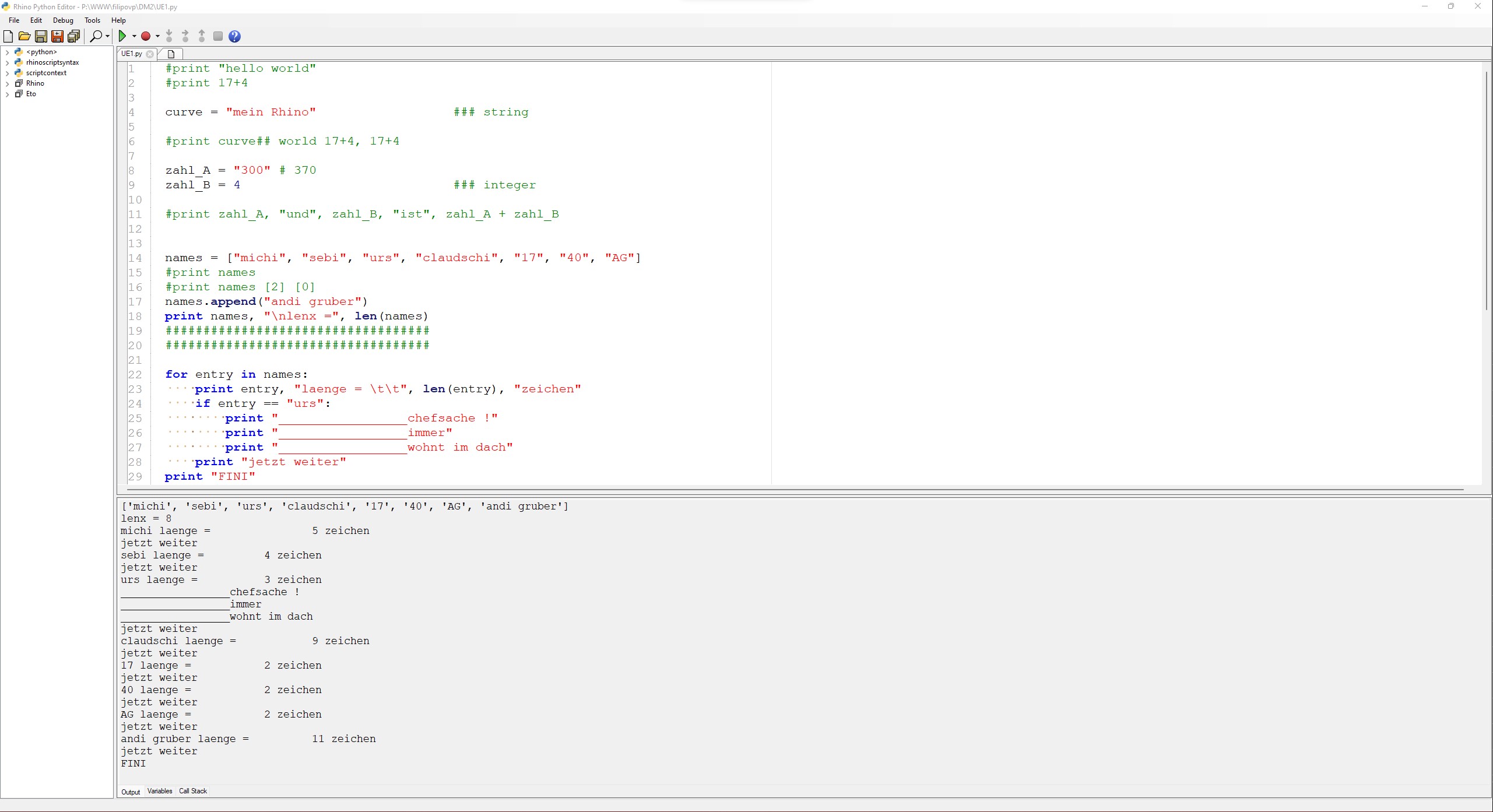Select the Step Into down-arrow icon

(x=168, y=36)
